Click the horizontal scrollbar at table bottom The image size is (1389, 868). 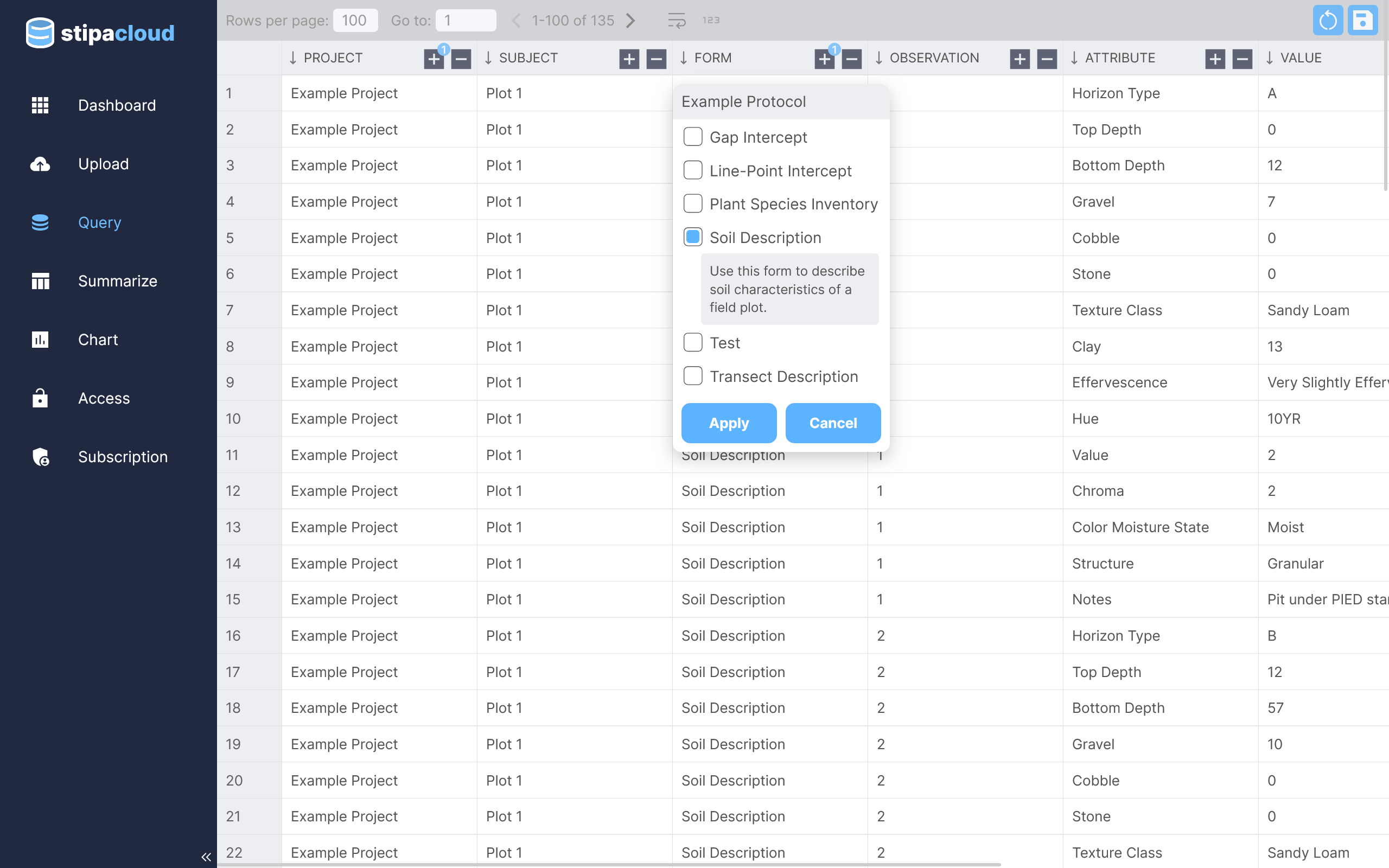(608, 864)
